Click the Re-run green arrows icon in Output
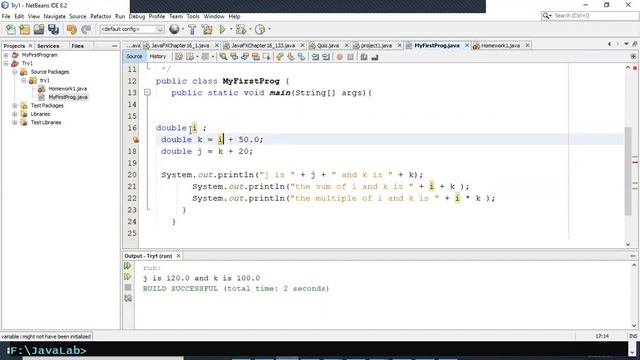The width and height of the screenshot is (640, 360). 127,266
